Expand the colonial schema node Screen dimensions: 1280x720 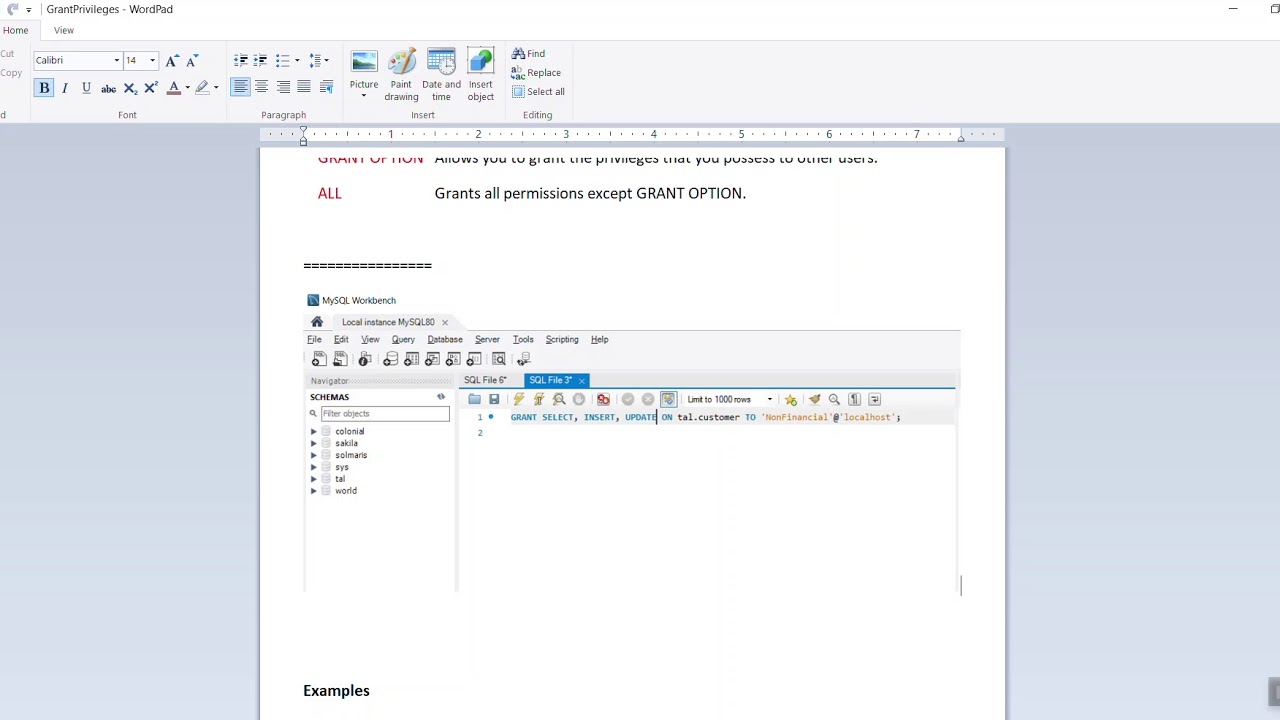[314, 431]
